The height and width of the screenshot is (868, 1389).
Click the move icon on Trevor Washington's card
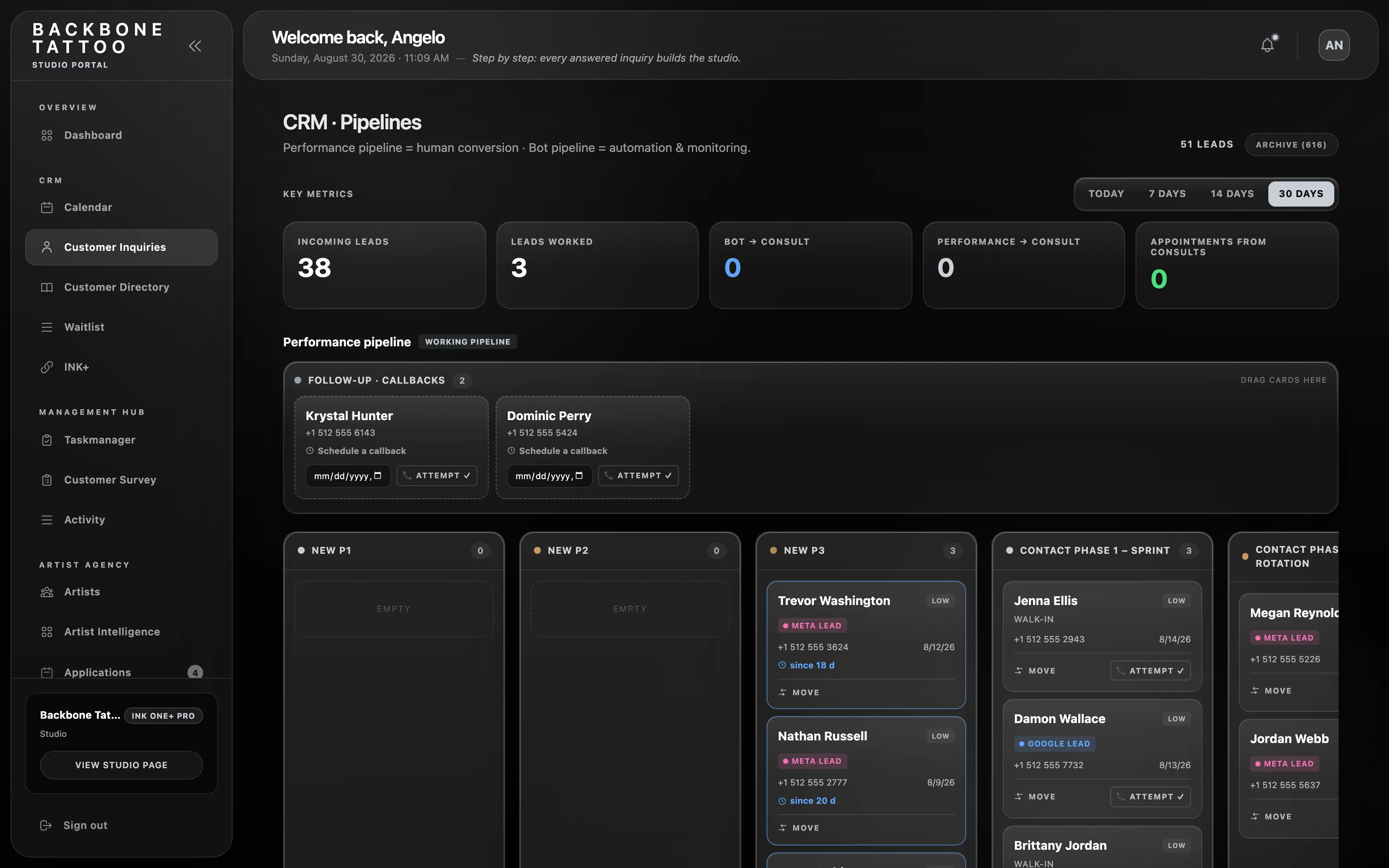(782, 692)
